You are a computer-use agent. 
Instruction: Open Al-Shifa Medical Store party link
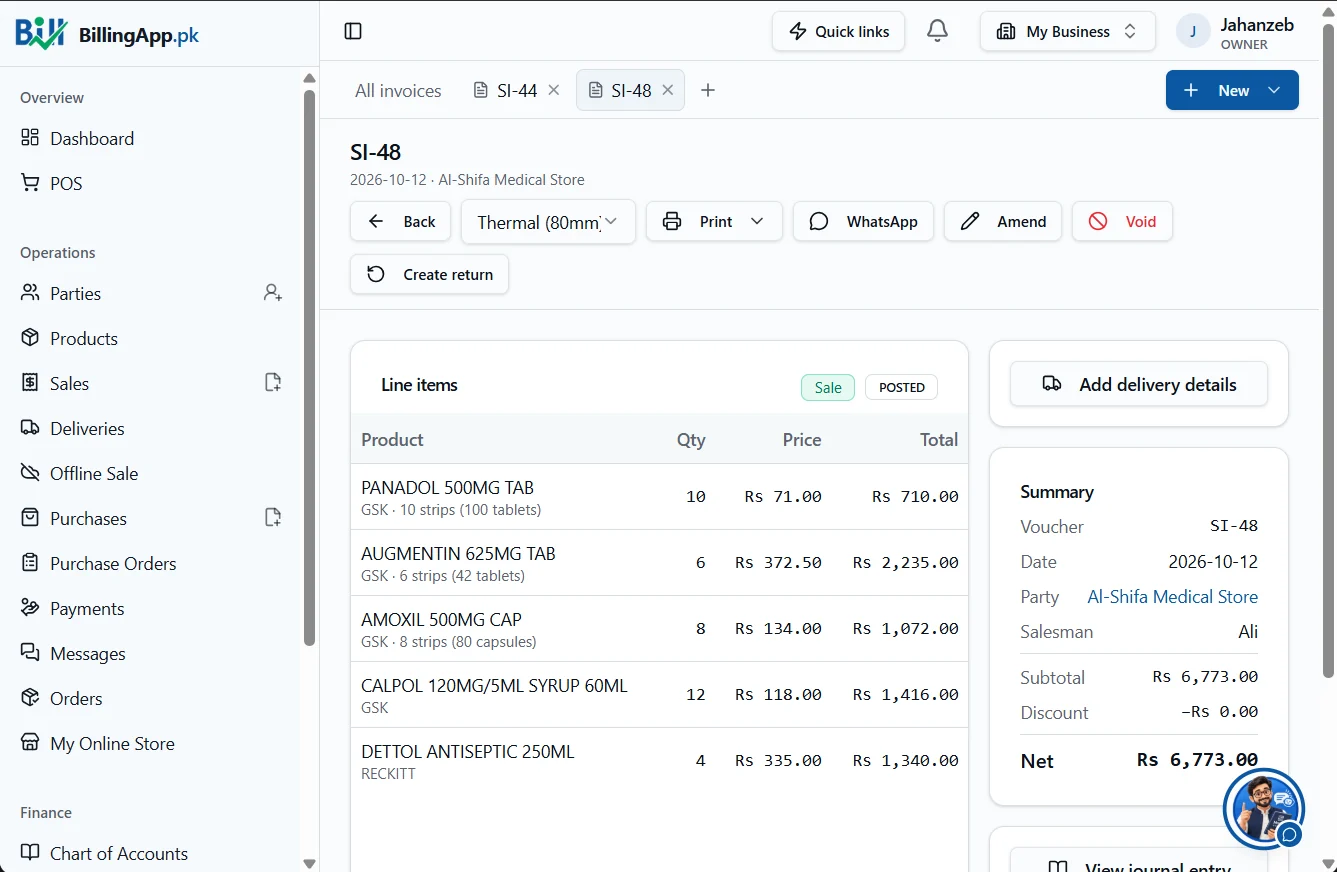[x=1172, y=597]
